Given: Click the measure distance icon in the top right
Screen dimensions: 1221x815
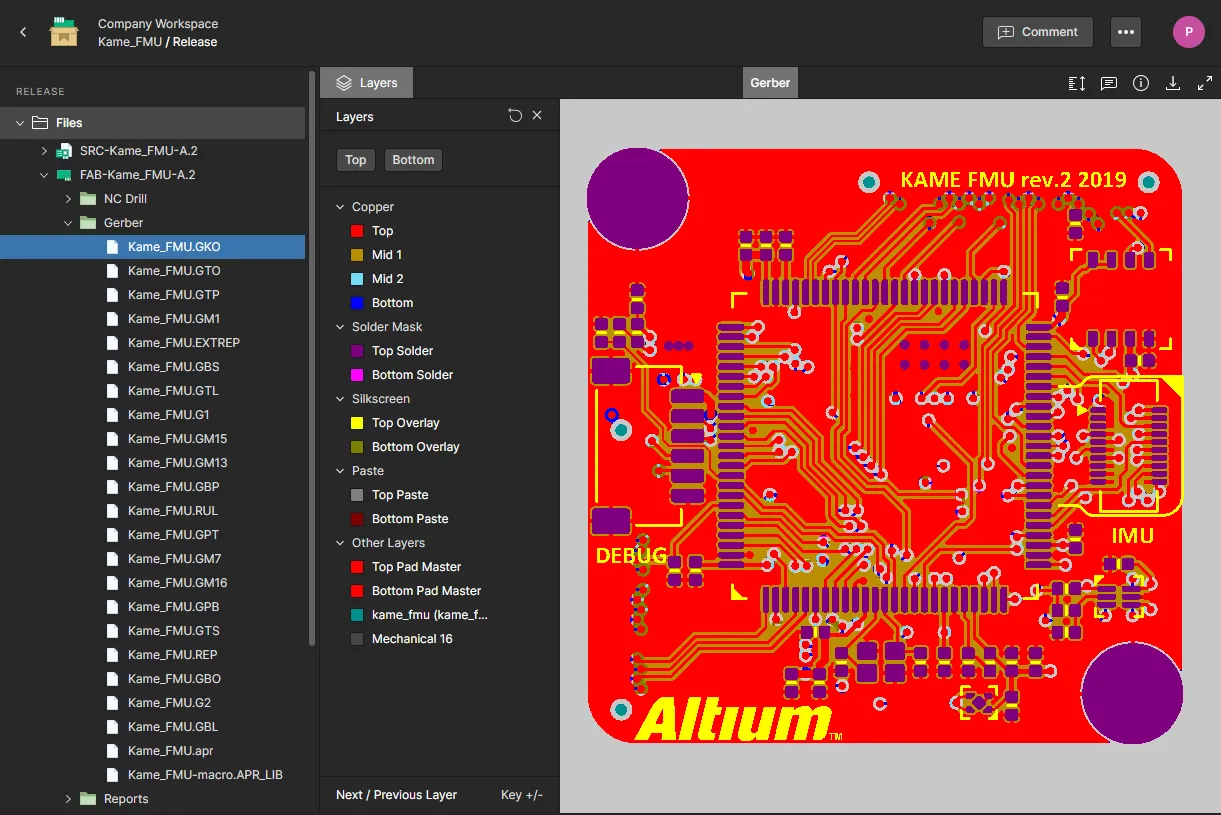Looking at the screenshot, I should coord(1077,84).
